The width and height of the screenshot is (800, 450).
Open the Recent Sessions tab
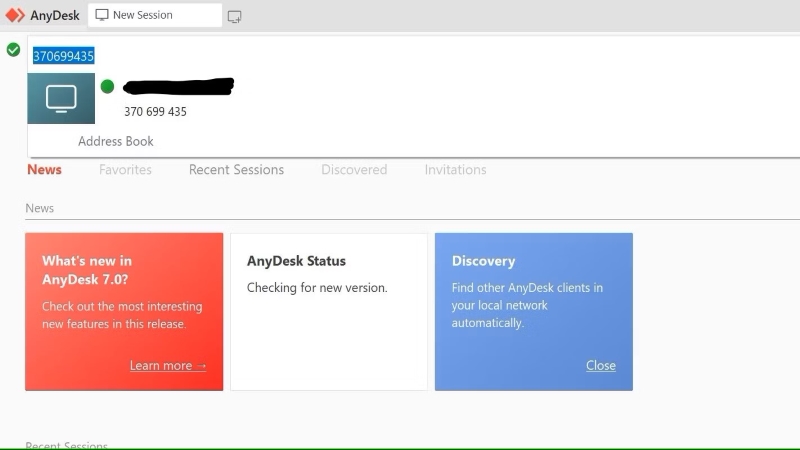[236, 169]
